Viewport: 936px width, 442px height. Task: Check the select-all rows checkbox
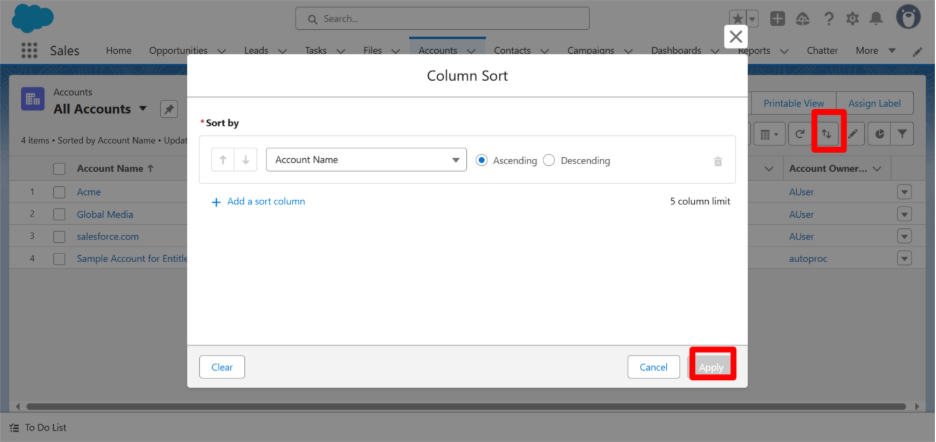click(59, 169)
